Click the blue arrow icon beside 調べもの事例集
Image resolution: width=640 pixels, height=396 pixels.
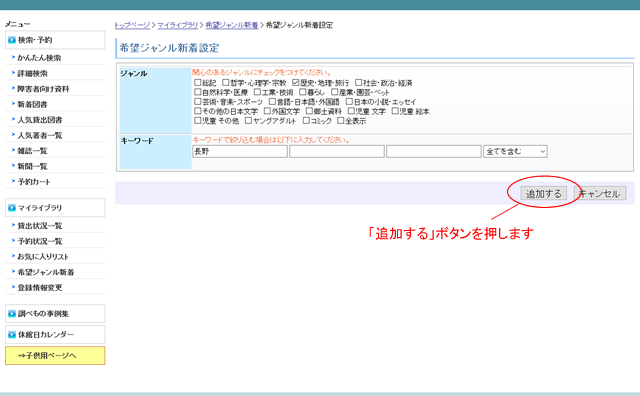12,314
